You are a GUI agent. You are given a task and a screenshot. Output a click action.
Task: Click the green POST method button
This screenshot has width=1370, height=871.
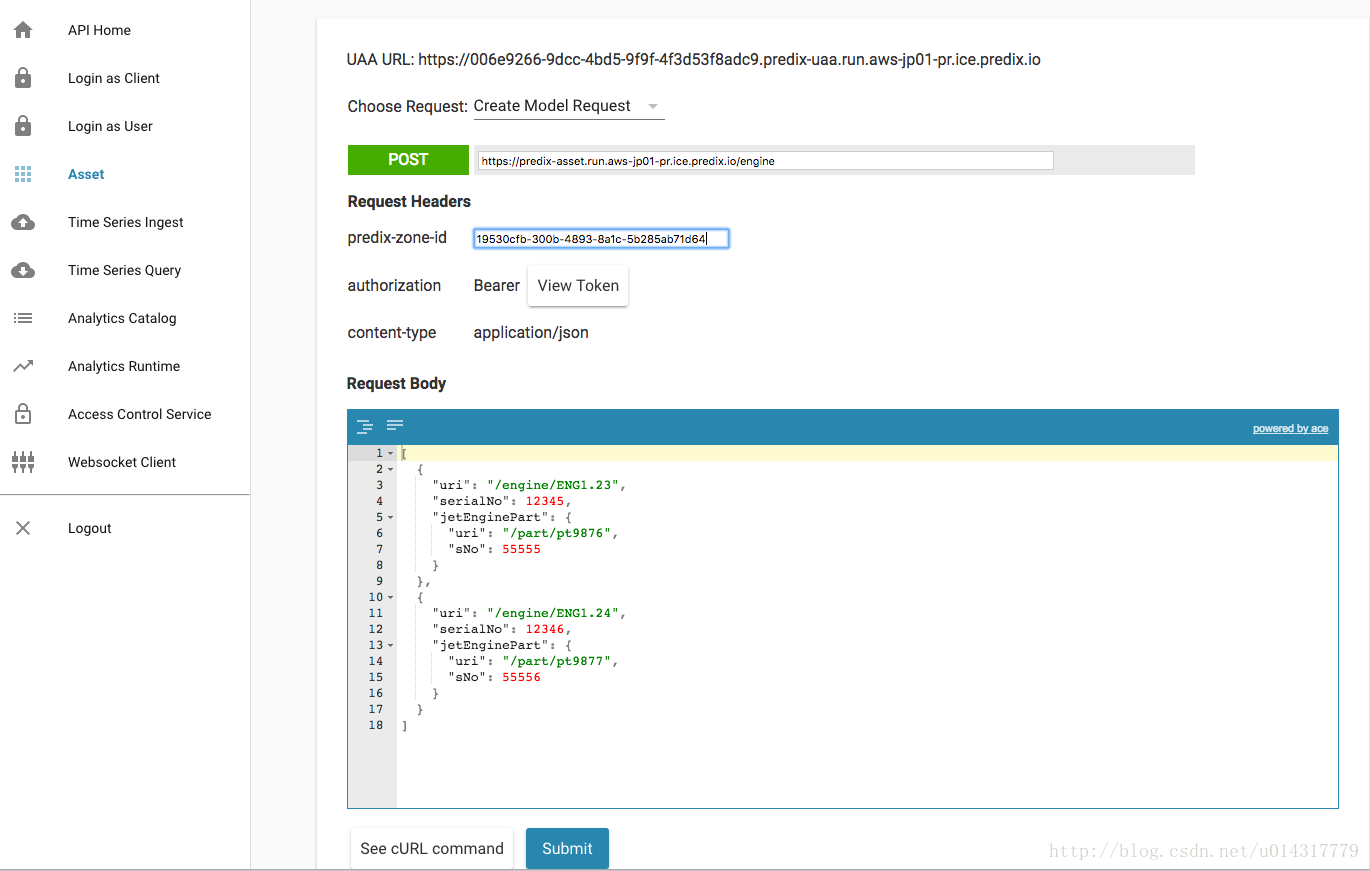click(408, 160)
